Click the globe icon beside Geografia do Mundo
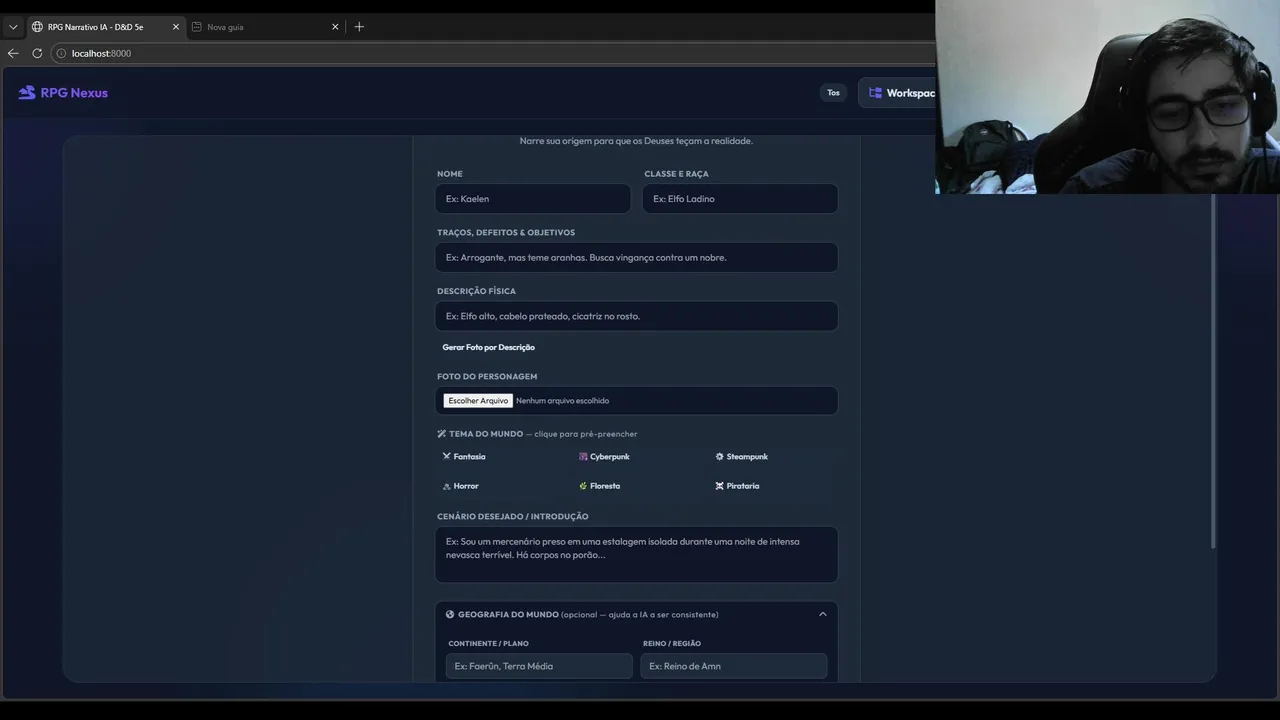 point(450,615)
